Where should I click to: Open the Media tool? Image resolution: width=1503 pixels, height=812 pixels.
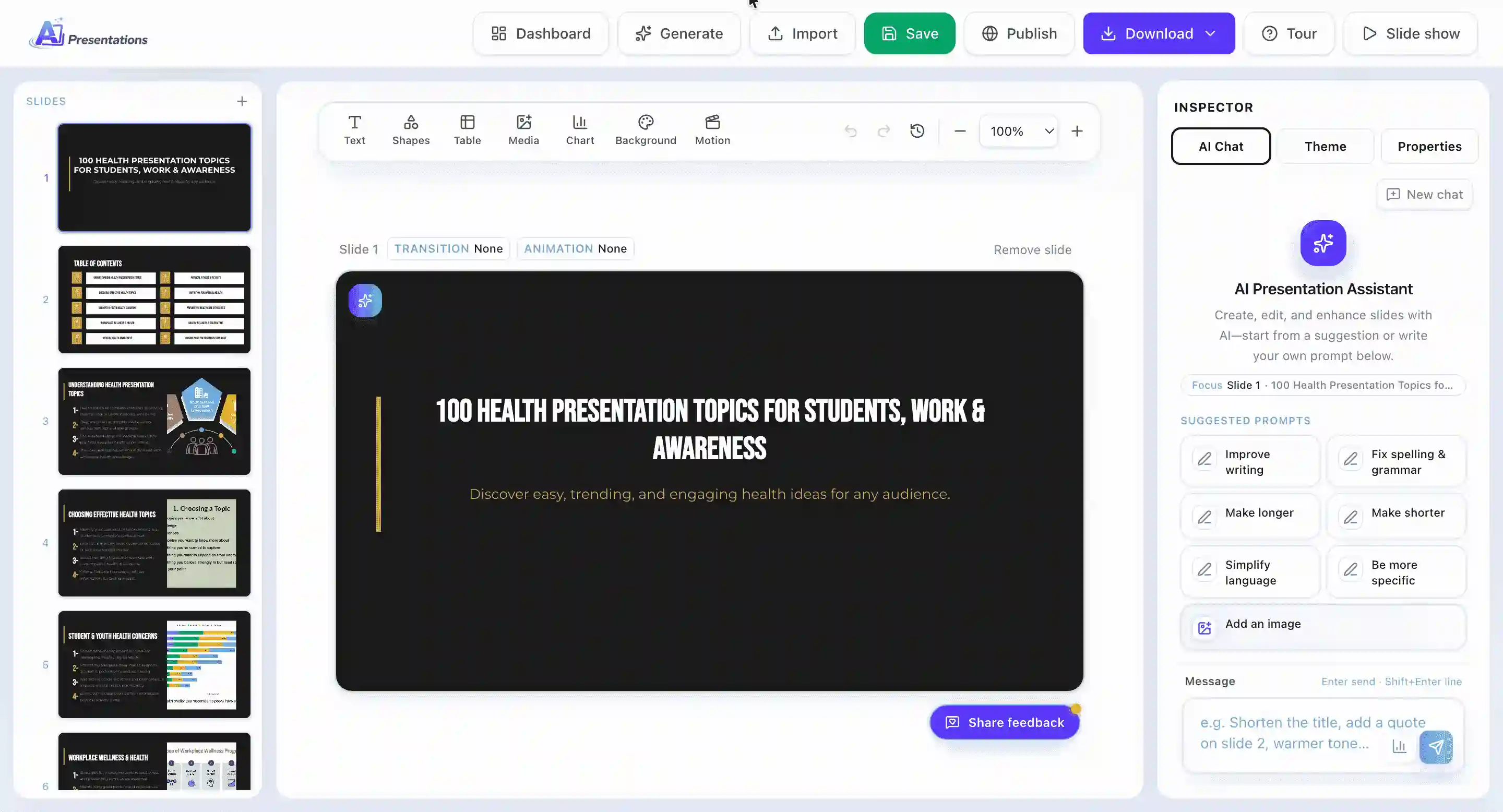[x=523, y=130]
